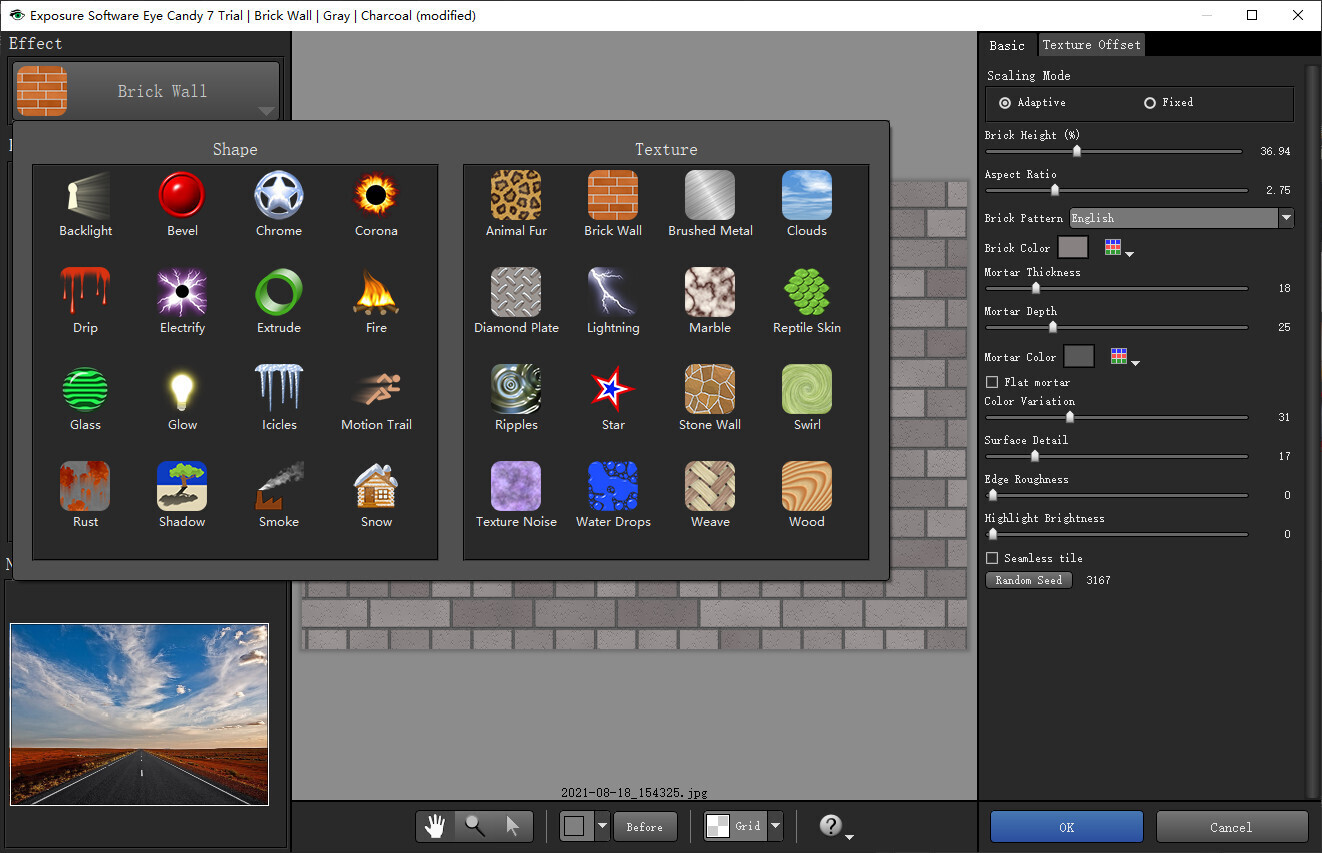Viewport: 1322px width, 853px height.
Task: Open the Brick Color palette dropdown
Action: (1118, 247)
